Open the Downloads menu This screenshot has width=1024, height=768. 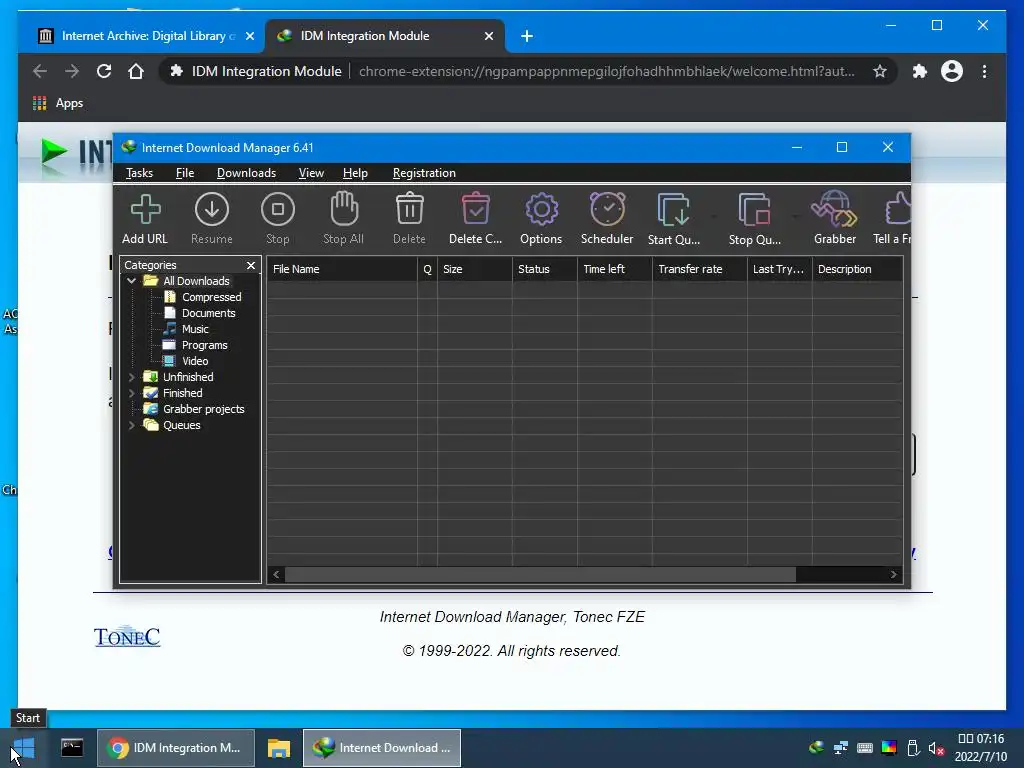coord(246,173)
